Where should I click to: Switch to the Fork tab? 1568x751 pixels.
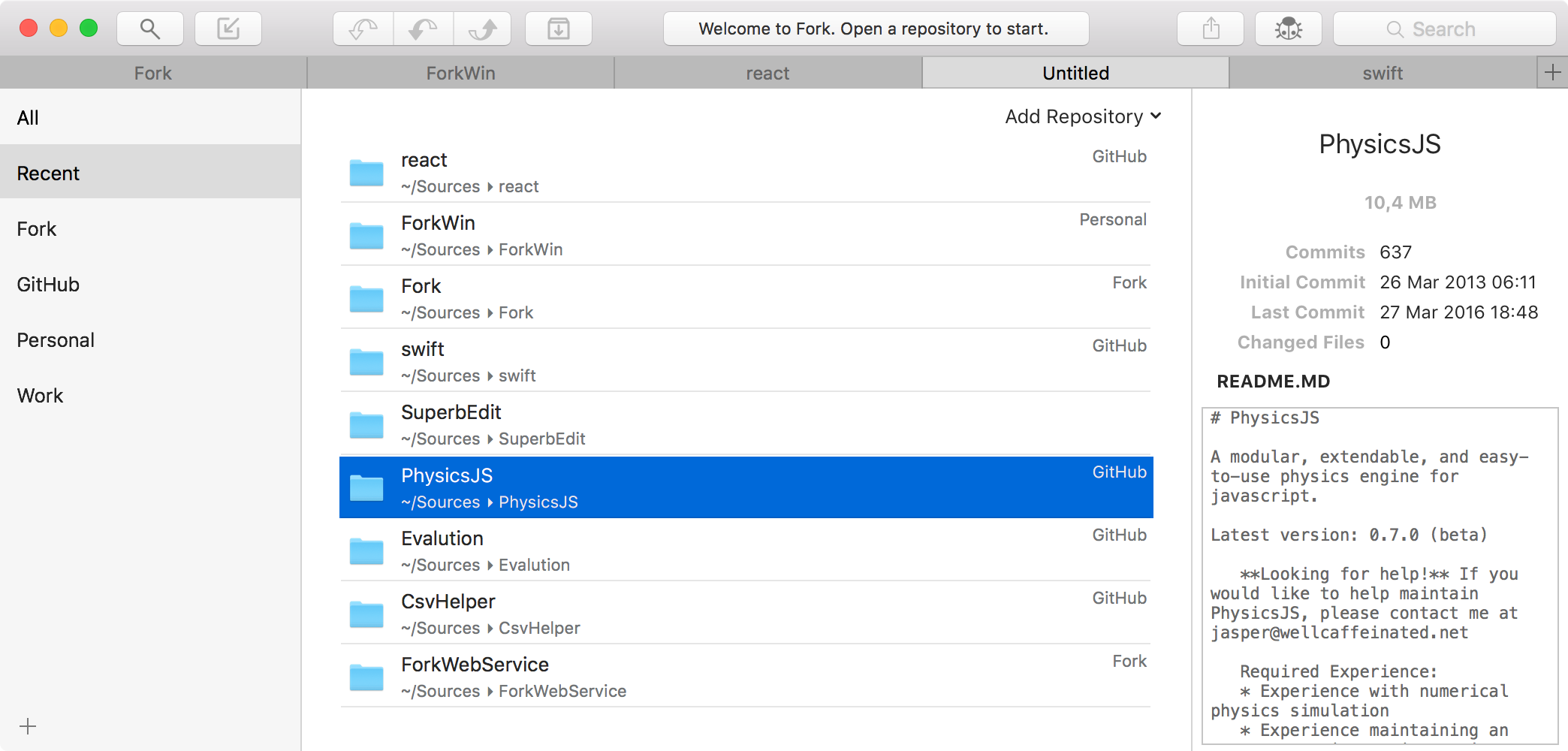coord(153,73)
